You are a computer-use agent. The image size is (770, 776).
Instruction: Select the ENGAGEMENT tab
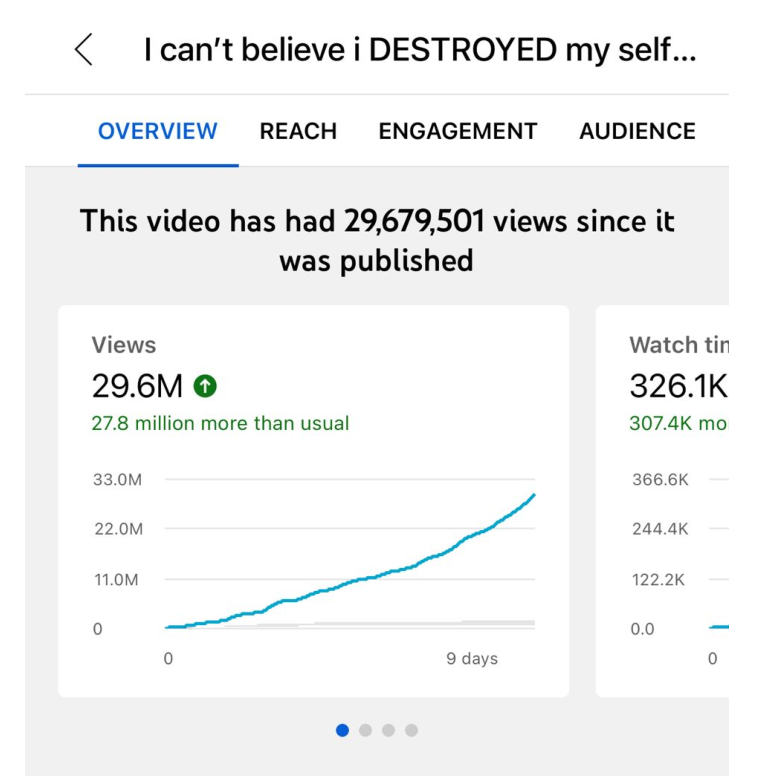pos(458,131)
